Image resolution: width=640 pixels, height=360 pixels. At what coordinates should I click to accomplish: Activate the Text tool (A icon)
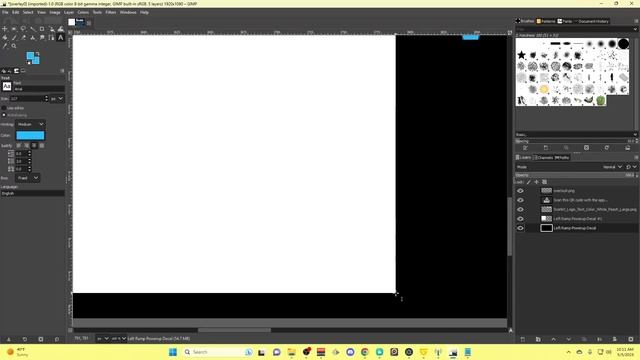click(x=61, y=38)
